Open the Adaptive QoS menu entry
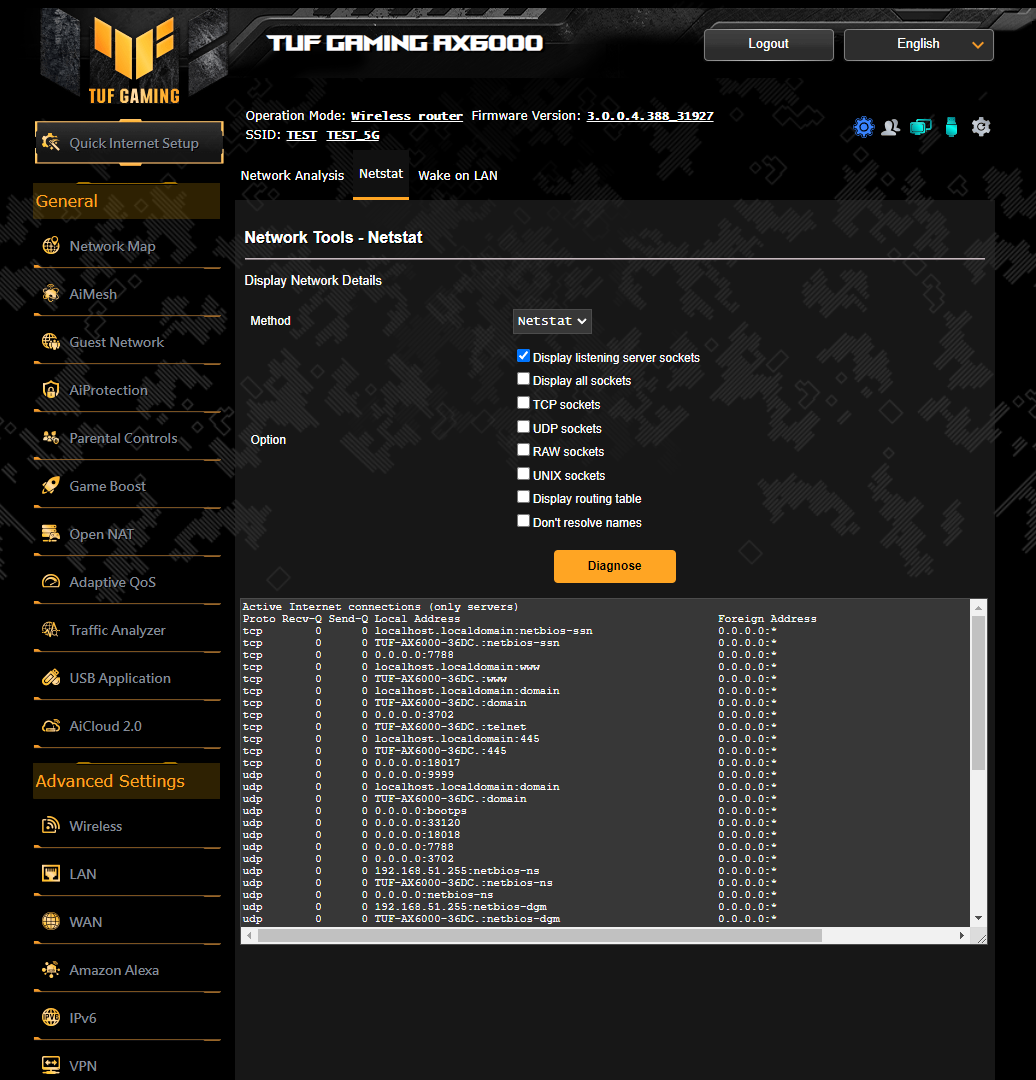The width and height of the screenshot is (1036, 1080). (112, 582)
